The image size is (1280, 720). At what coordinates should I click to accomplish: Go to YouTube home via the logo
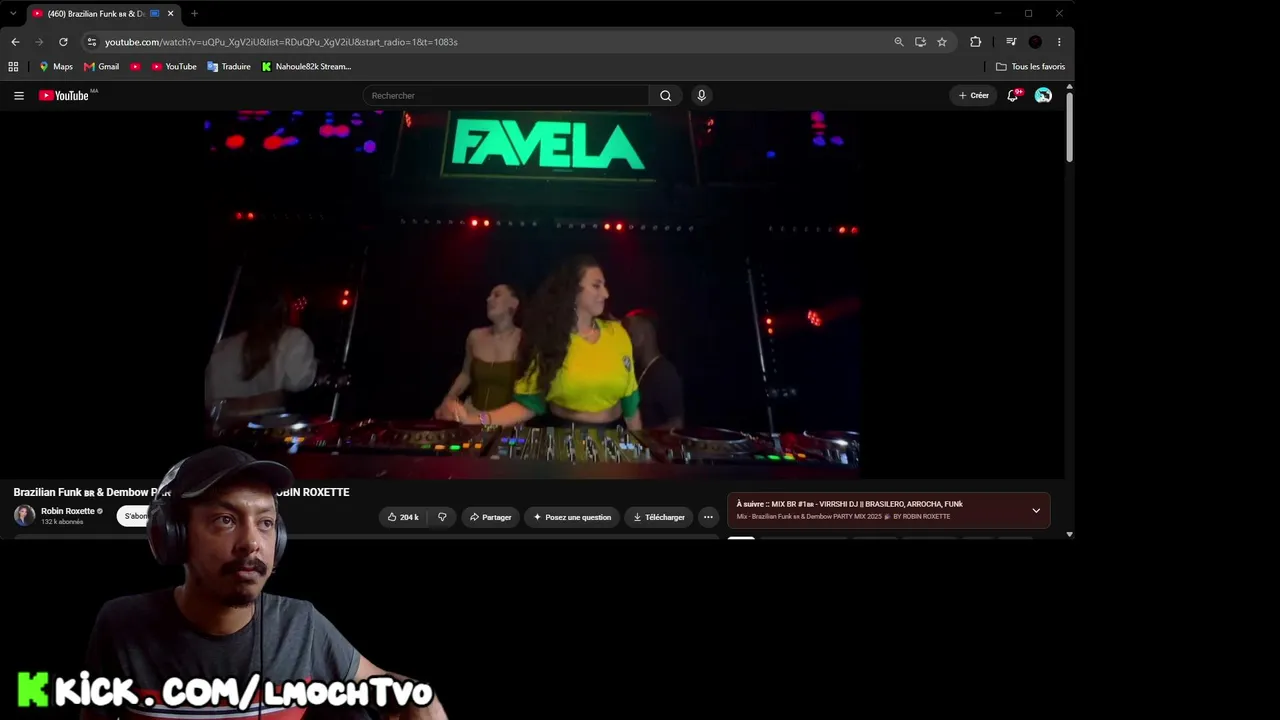pyautogui.click(x=64, y=96)
